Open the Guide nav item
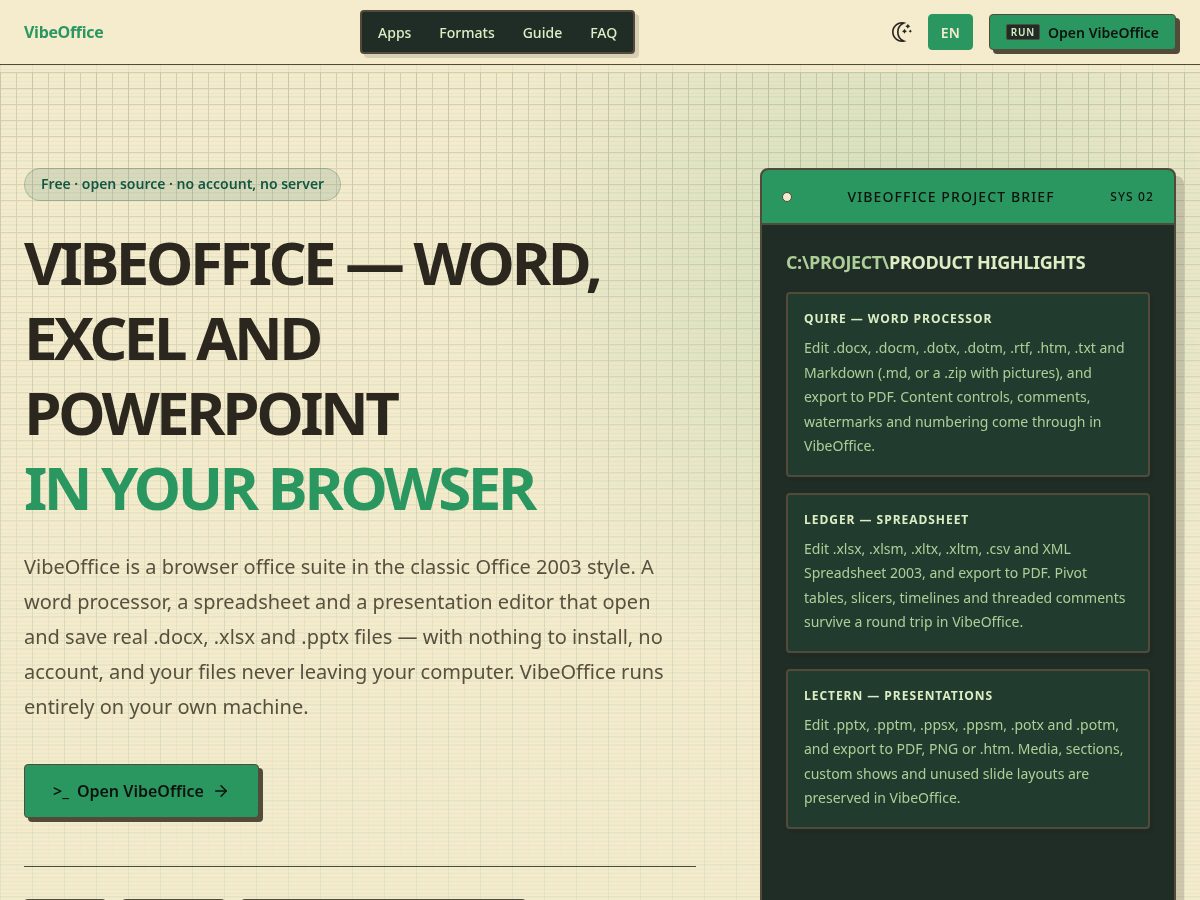 (542, 32)
